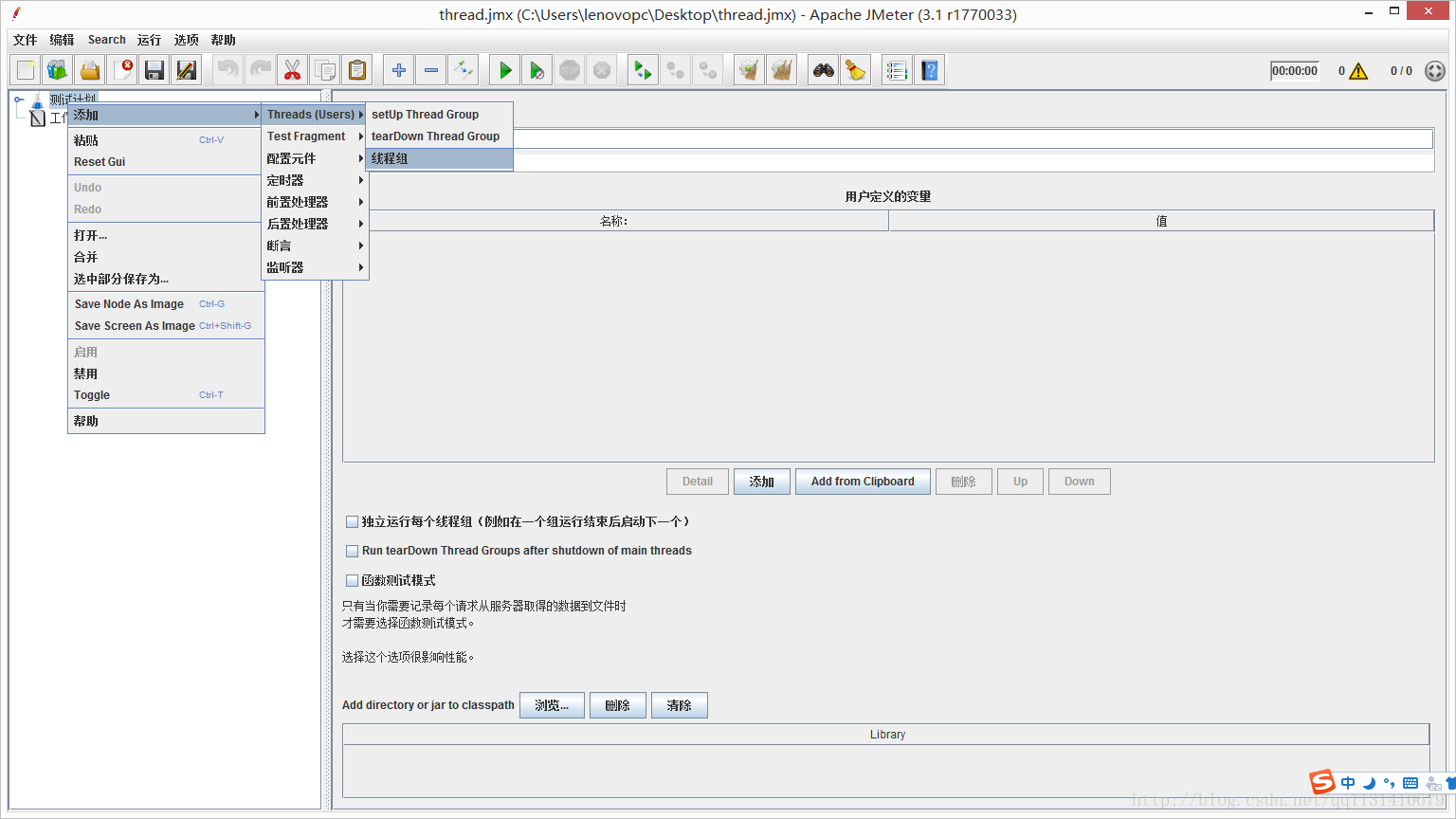Click the soft keyboard tray icon

coord(1410,783)
